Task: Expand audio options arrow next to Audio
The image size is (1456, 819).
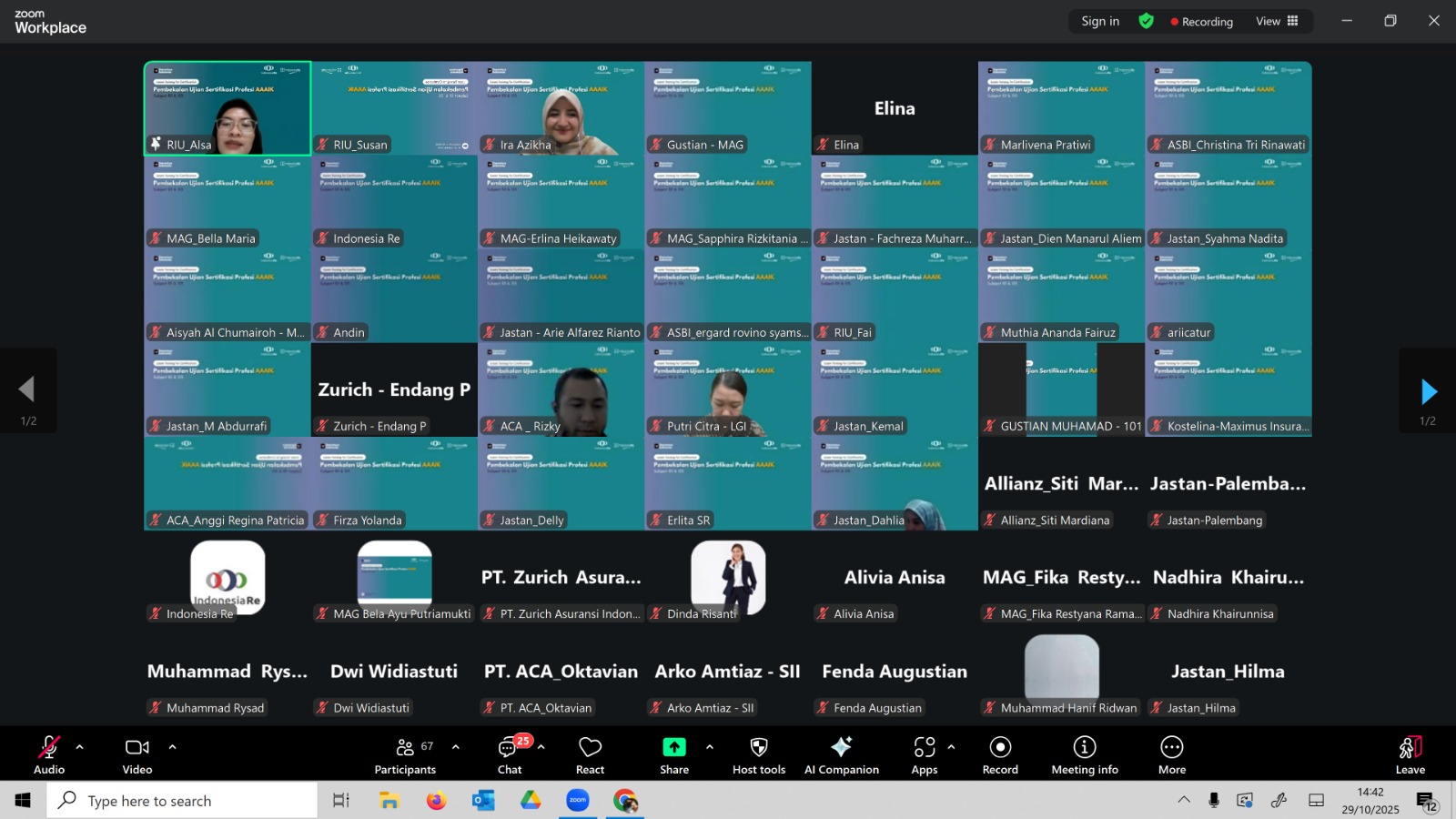Action: tap(80, 747)
